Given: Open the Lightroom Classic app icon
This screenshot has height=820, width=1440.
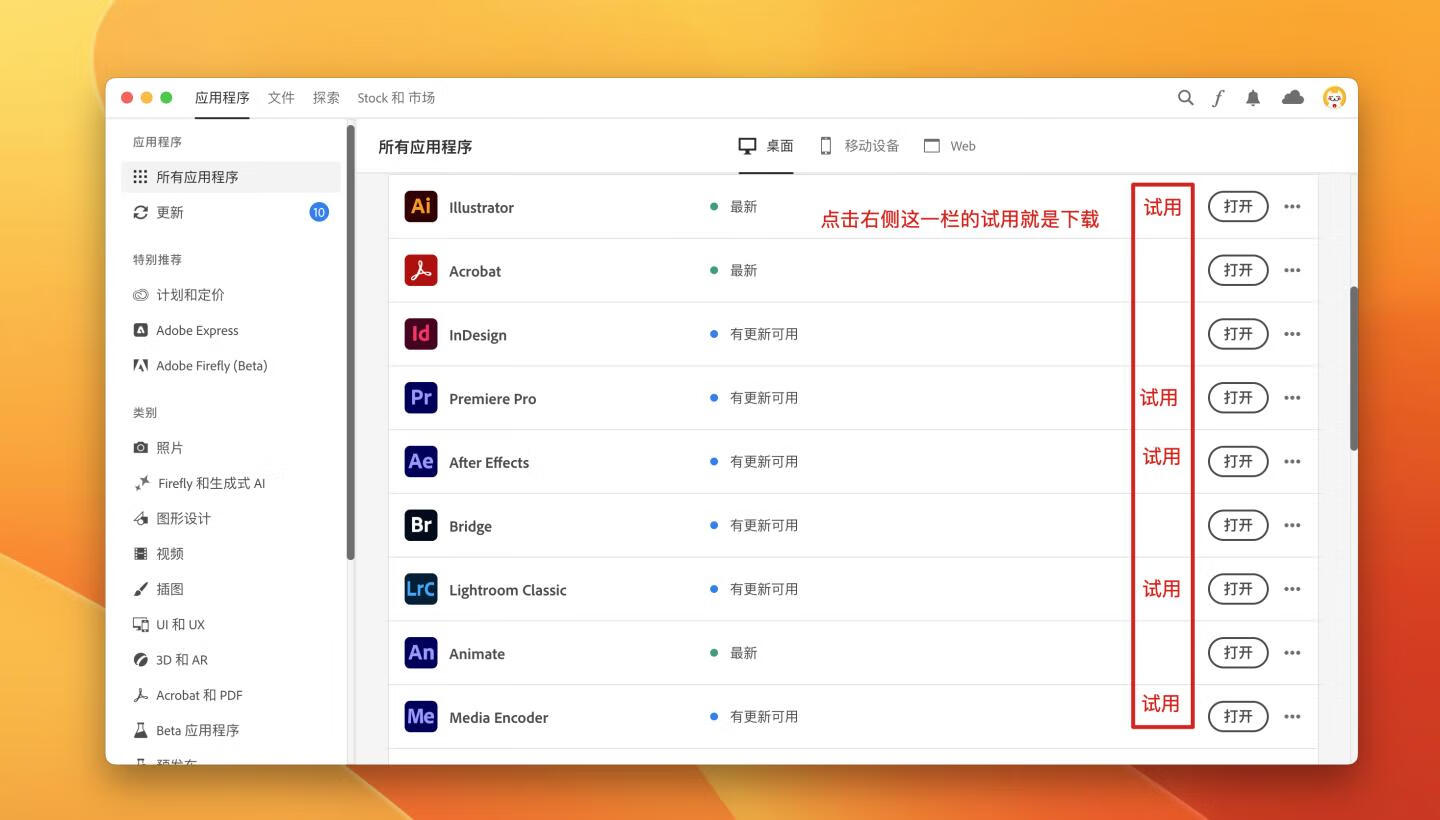Looking at the screenshot, I should pos(420,589).
